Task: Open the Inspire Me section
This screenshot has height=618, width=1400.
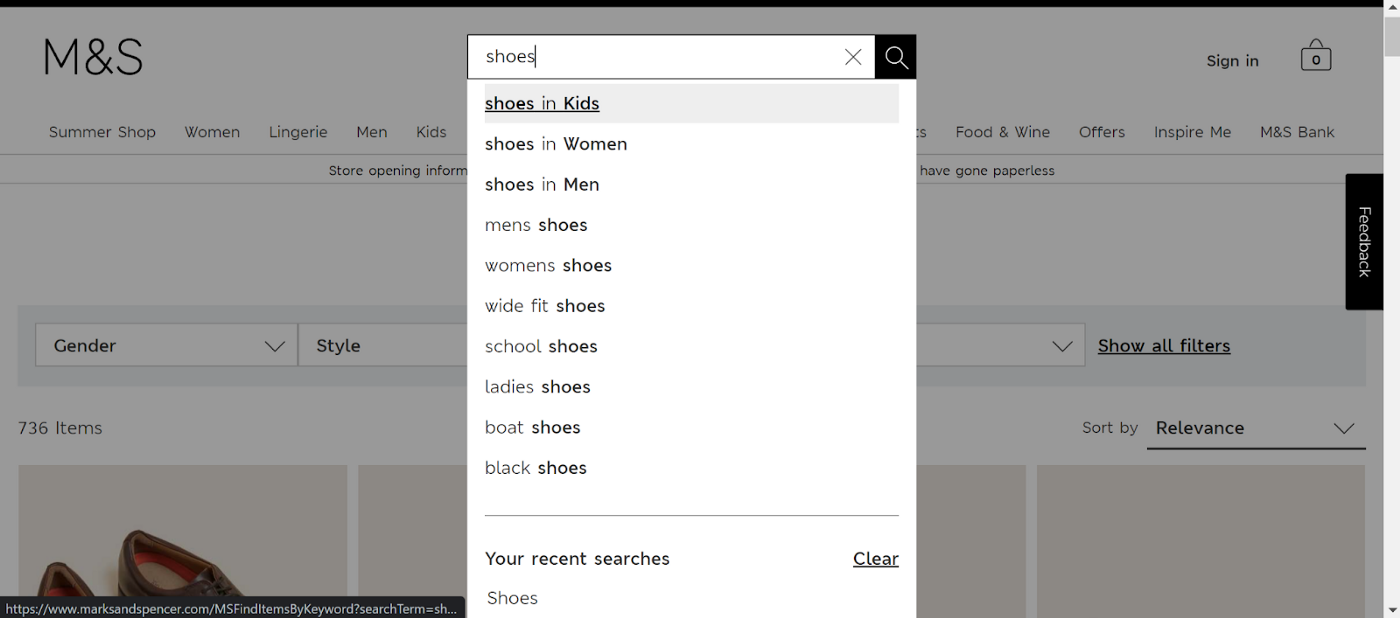Action: click(1192, 132)
